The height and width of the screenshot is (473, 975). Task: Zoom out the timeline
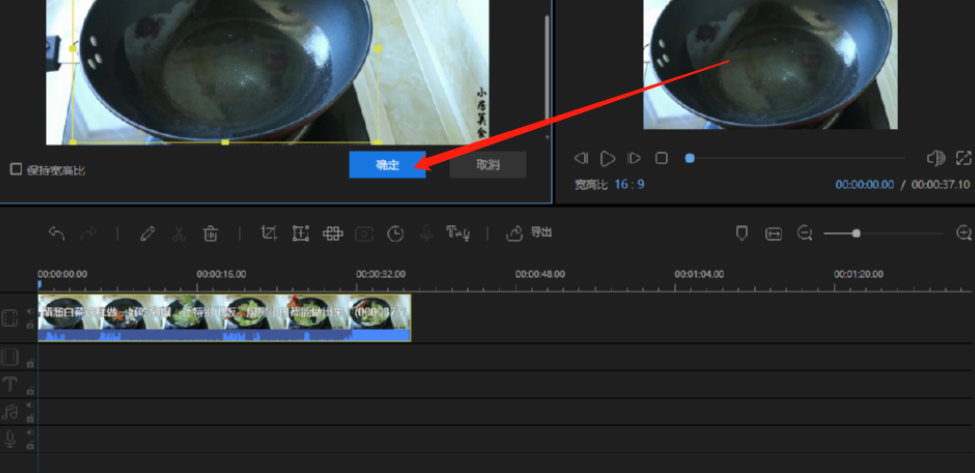[x=805, y=234]
